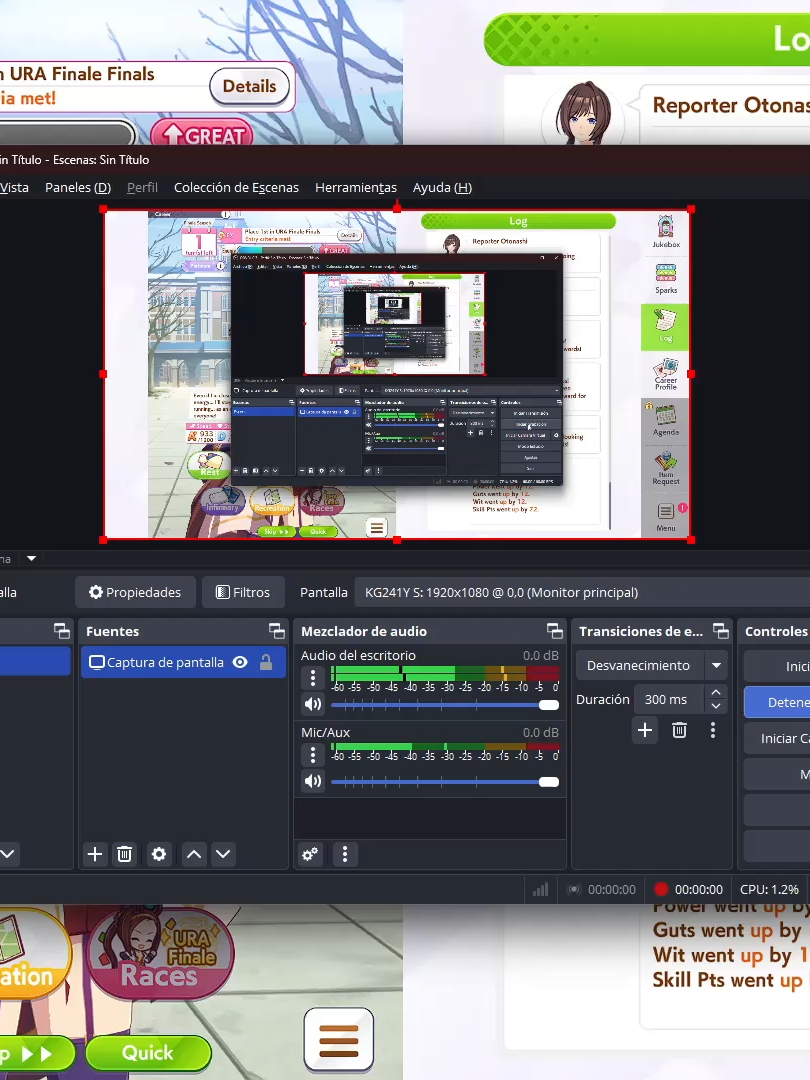Screen dimensions: 810x1080
Task: Delete selected source with the trash icon
Action: click(x=125, y=855)
